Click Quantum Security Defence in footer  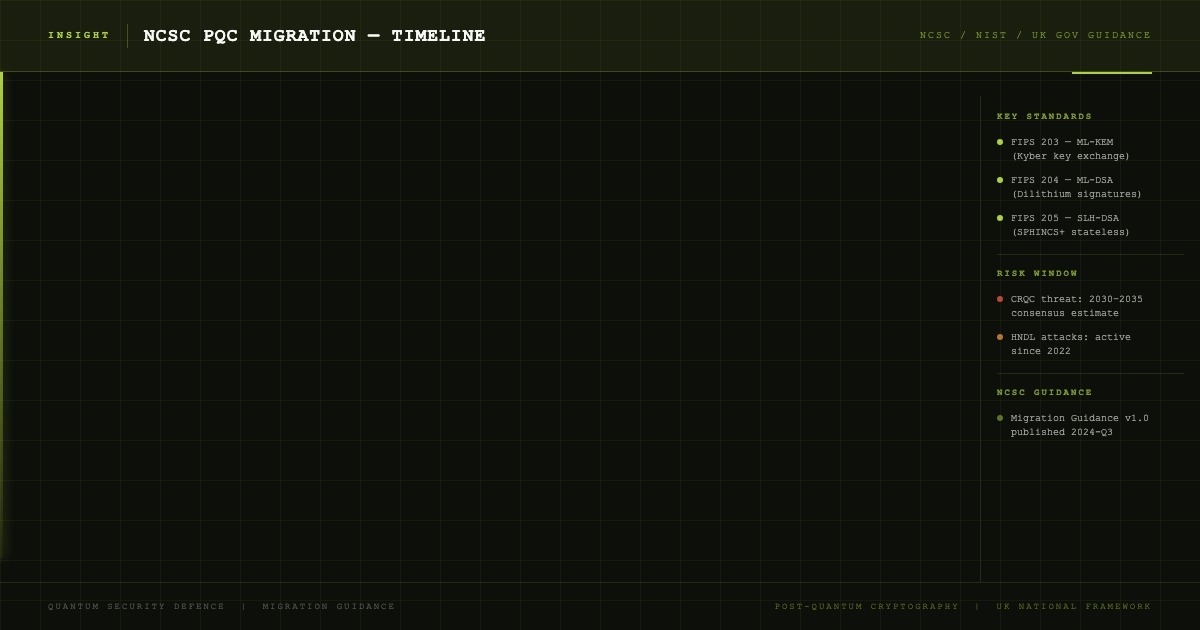pos(137,606)
